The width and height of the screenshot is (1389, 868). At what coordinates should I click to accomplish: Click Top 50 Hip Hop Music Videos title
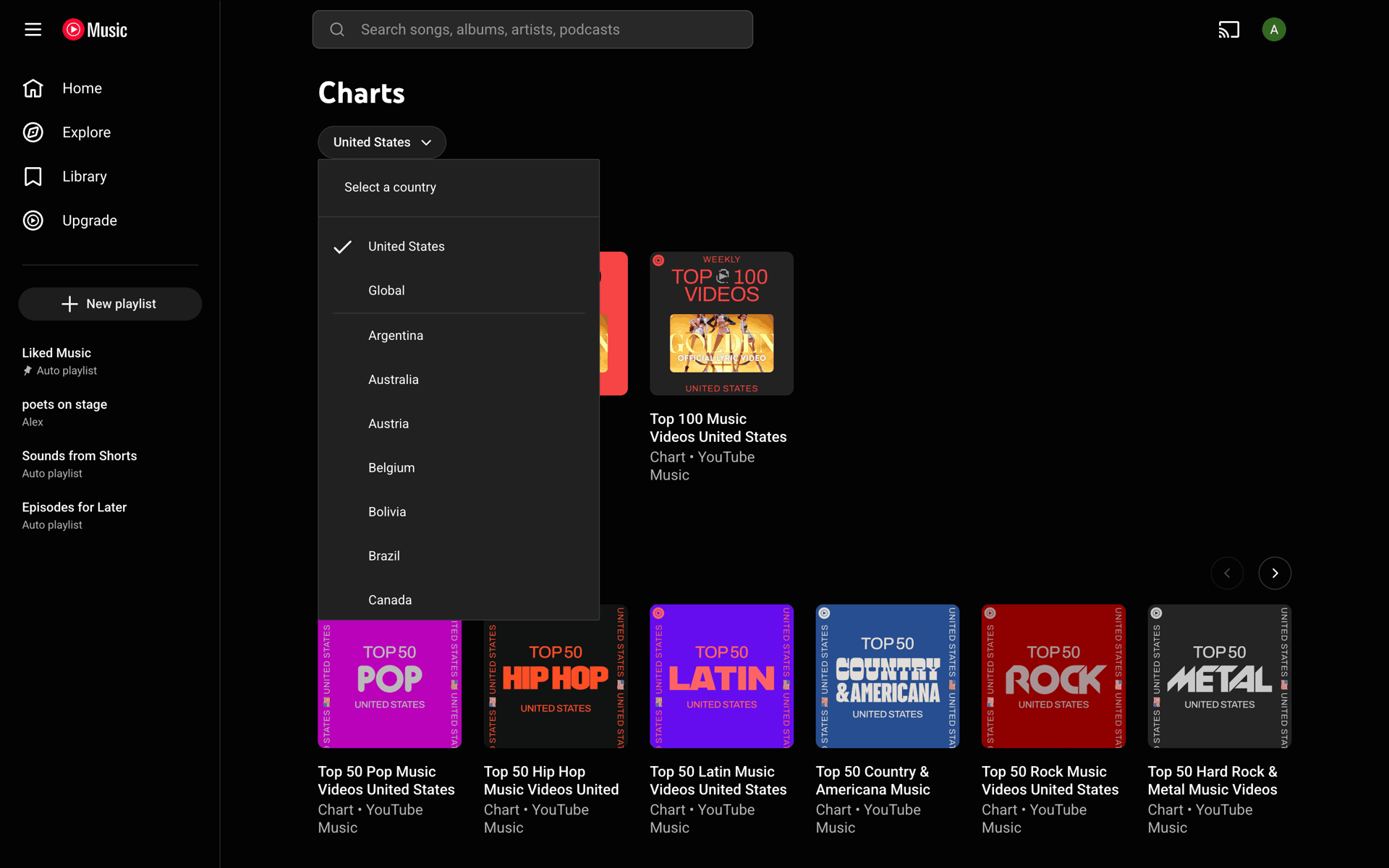pyautogui.click(x=551, y=780)
